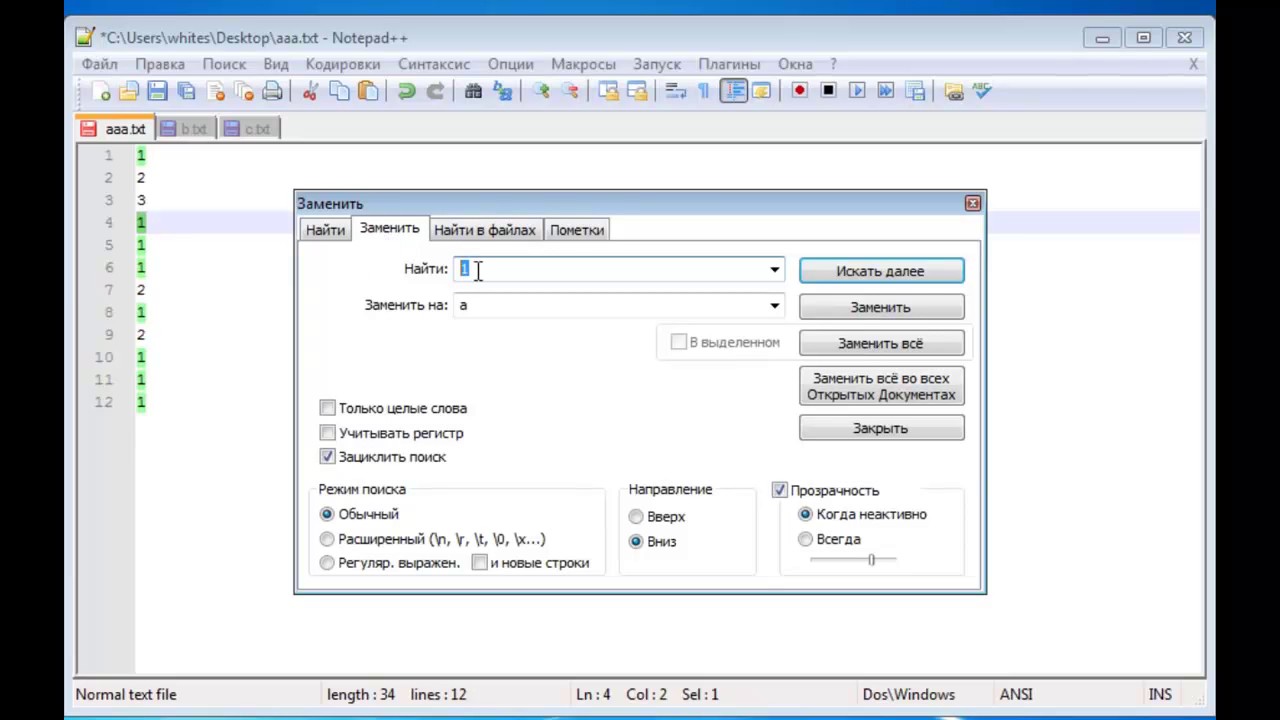Select the 'Расширенный' search mode radio

pyautogui.click(x=327, y=539)
